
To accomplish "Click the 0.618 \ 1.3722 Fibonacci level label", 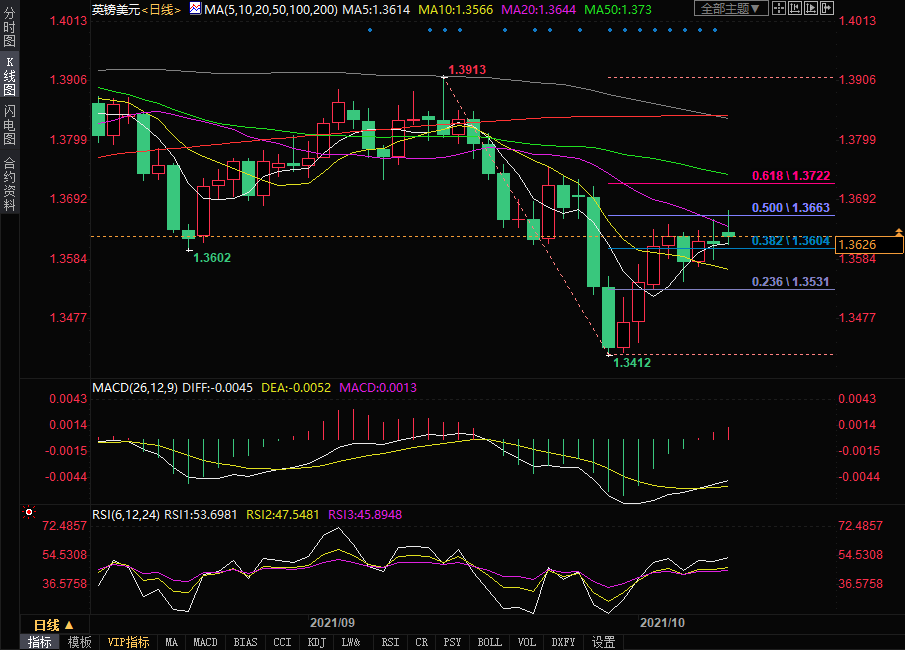I will [x=791, y=176].
